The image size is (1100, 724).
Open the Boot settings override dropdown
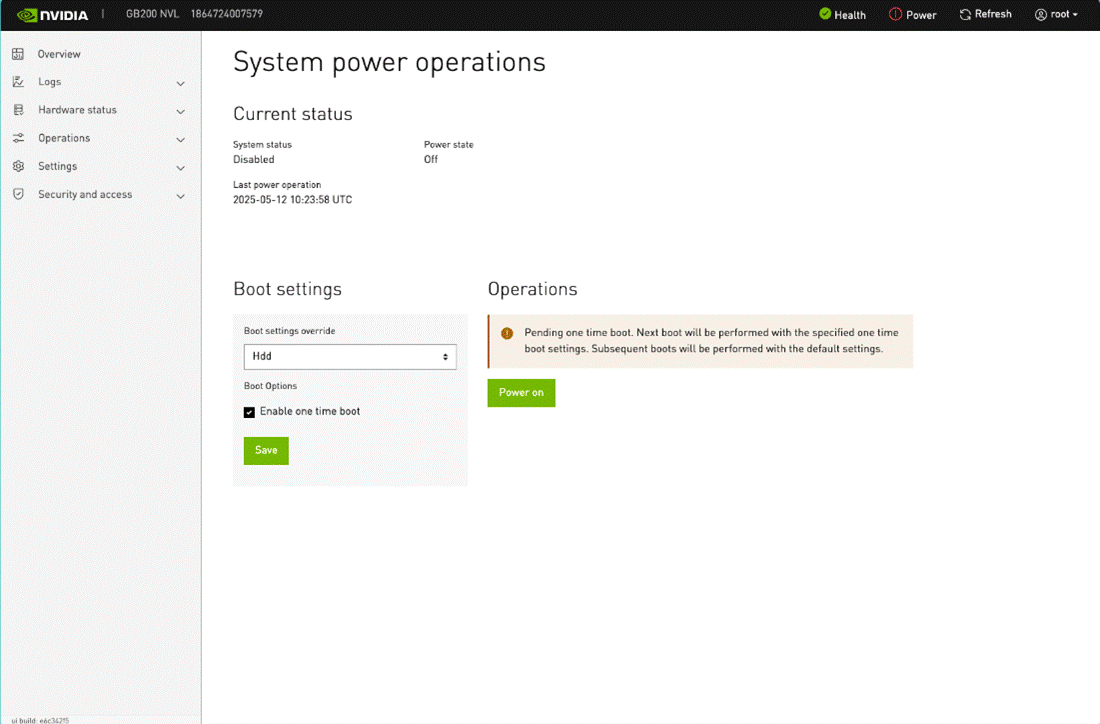[350, 357]
